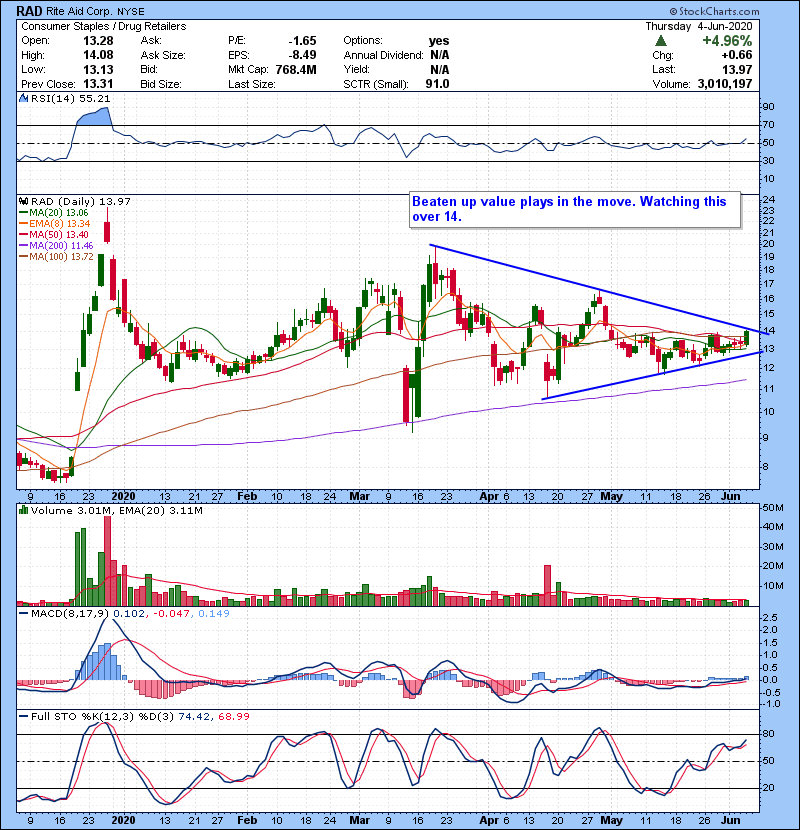Click the Low value 13.13
Screen dimensions: 800x830
click(x=98, y=69)
